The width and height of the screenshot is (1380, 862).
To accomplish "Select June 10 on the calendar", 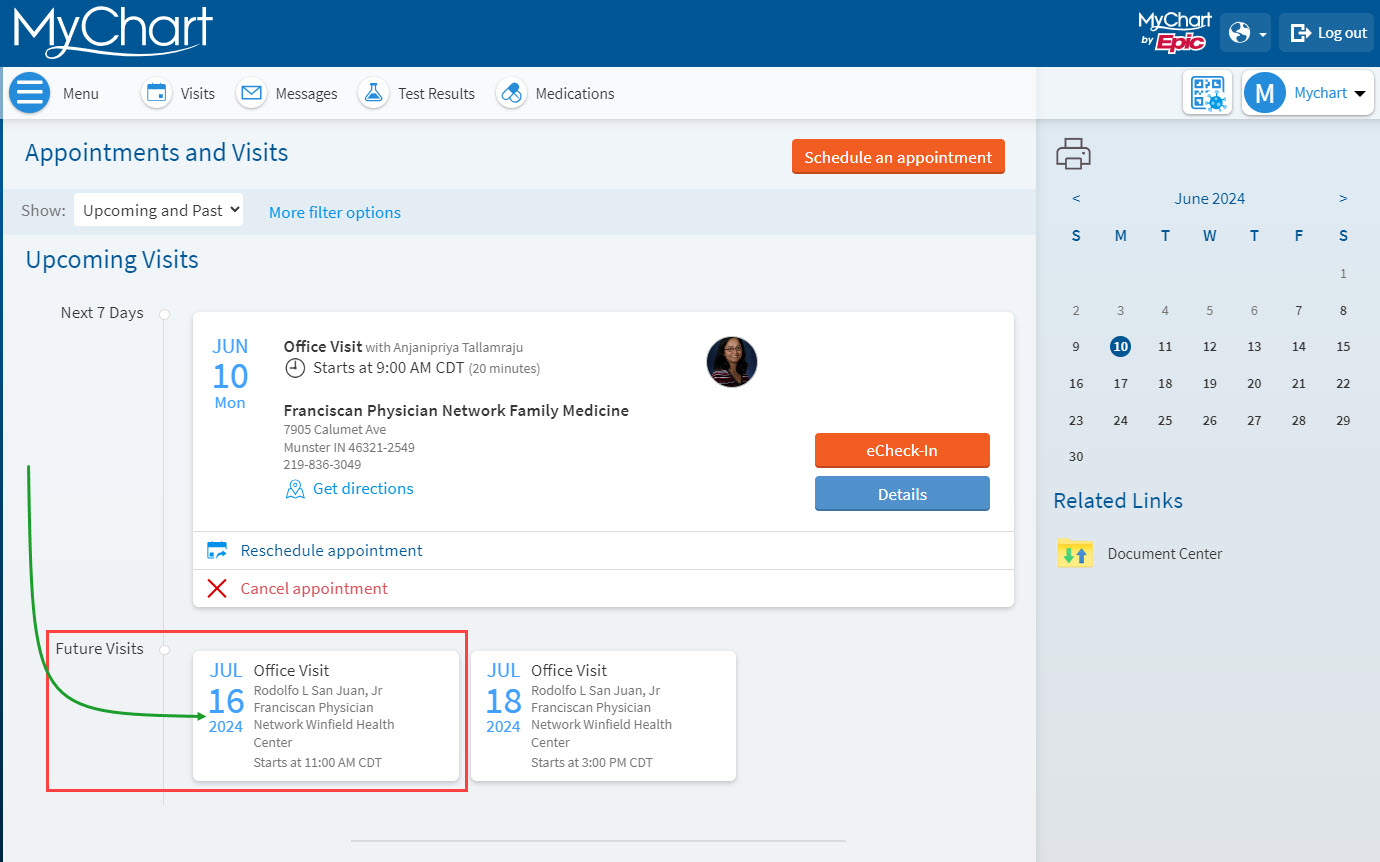I will tap(1120, 346).
